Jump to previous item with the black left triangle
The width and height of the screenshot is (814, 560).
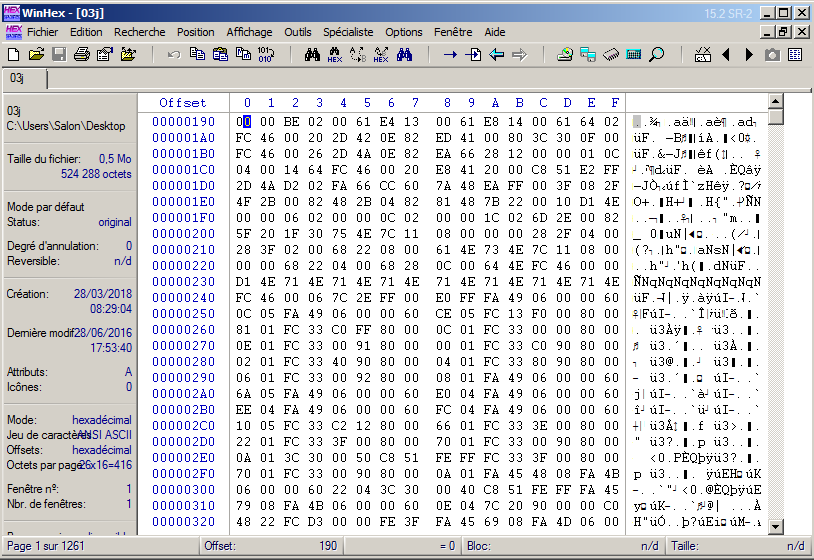click(726, 54)
